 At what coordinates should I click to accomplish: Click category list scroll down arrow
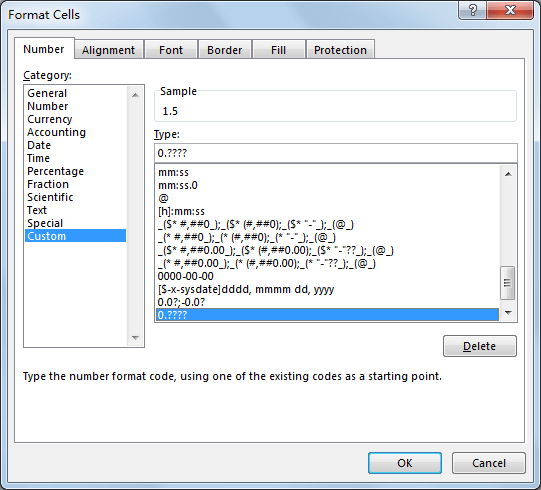coord(136,338)
